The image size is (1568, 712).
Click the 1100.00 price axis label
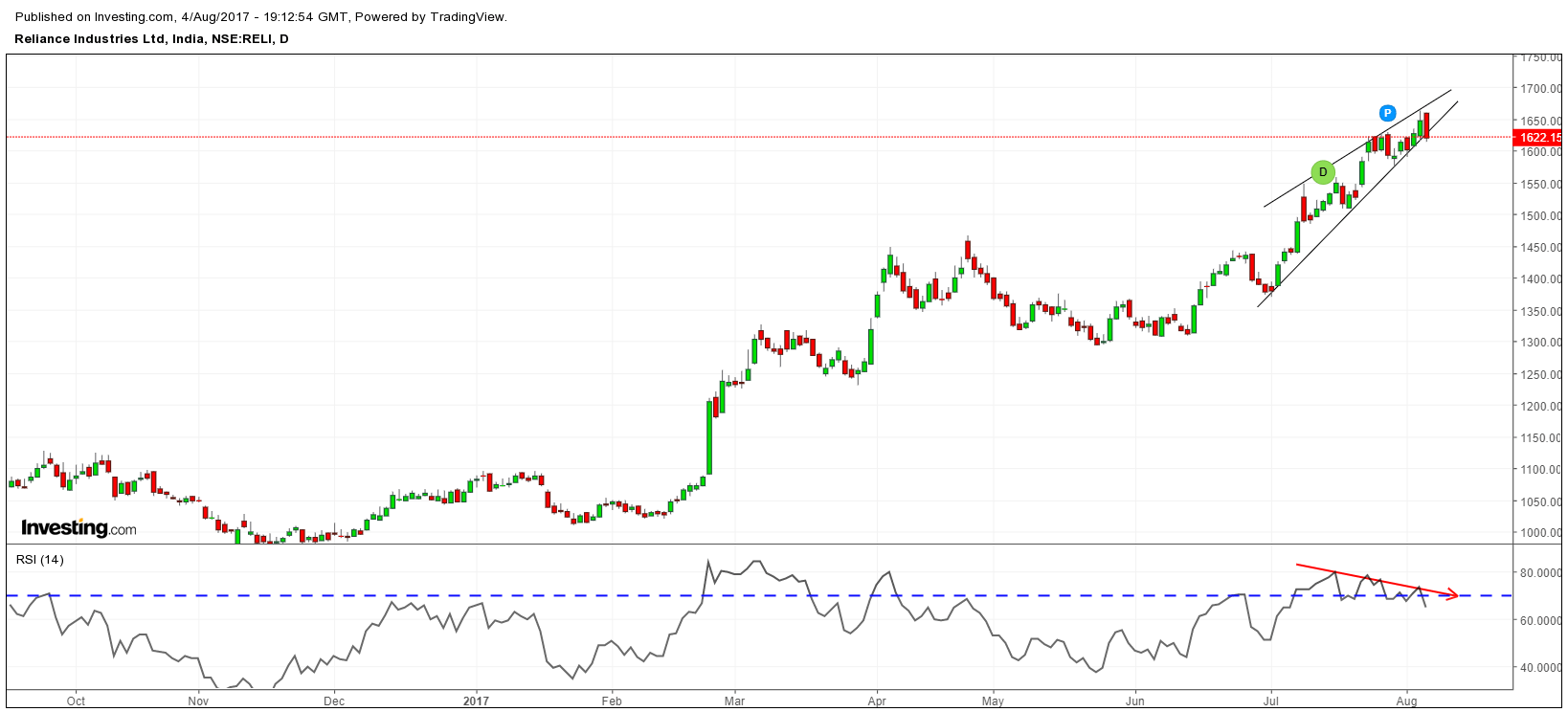tap(1541, 470)
